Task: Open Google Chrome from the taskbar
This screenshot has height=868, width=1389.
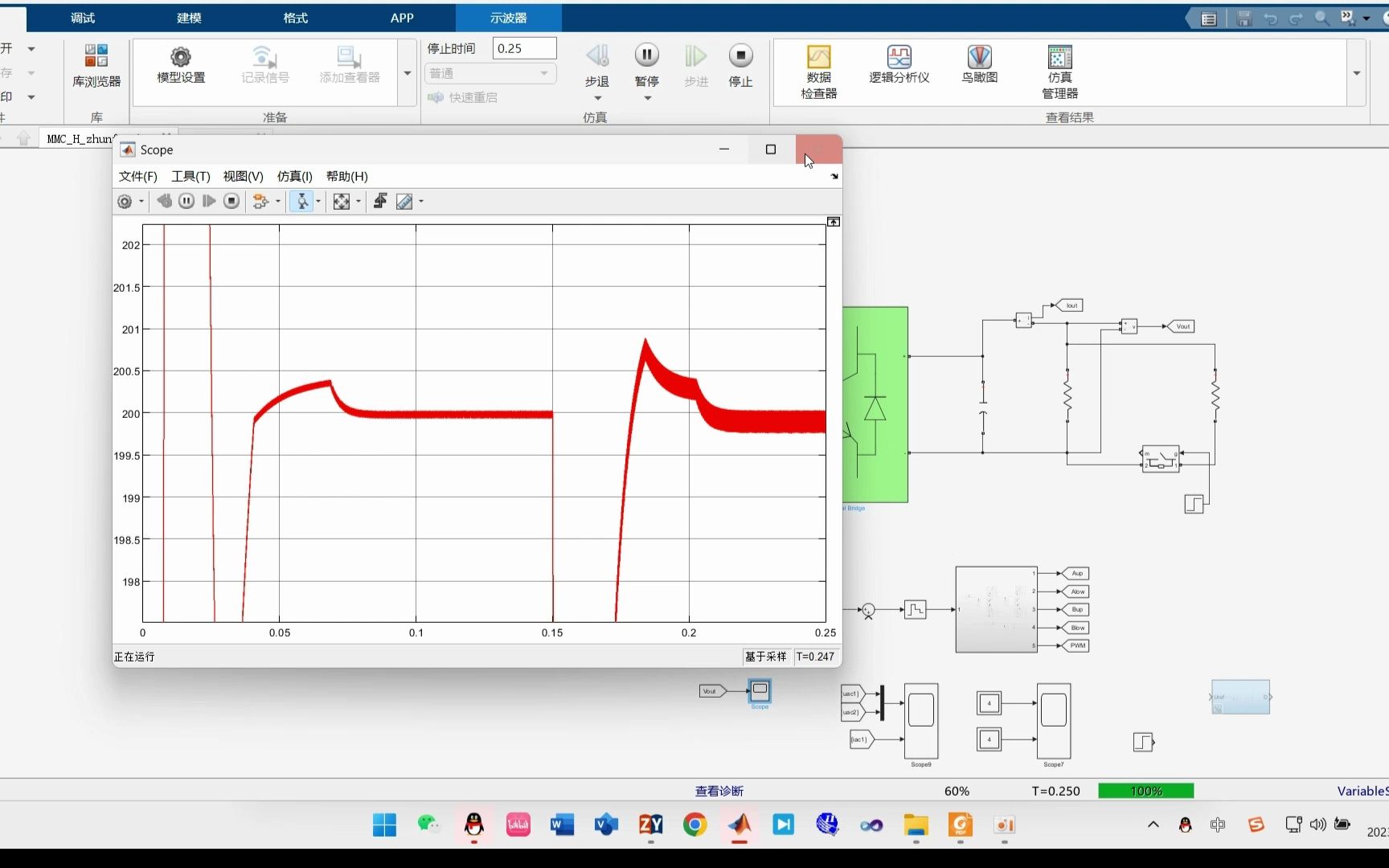Action: pos(695,825)
